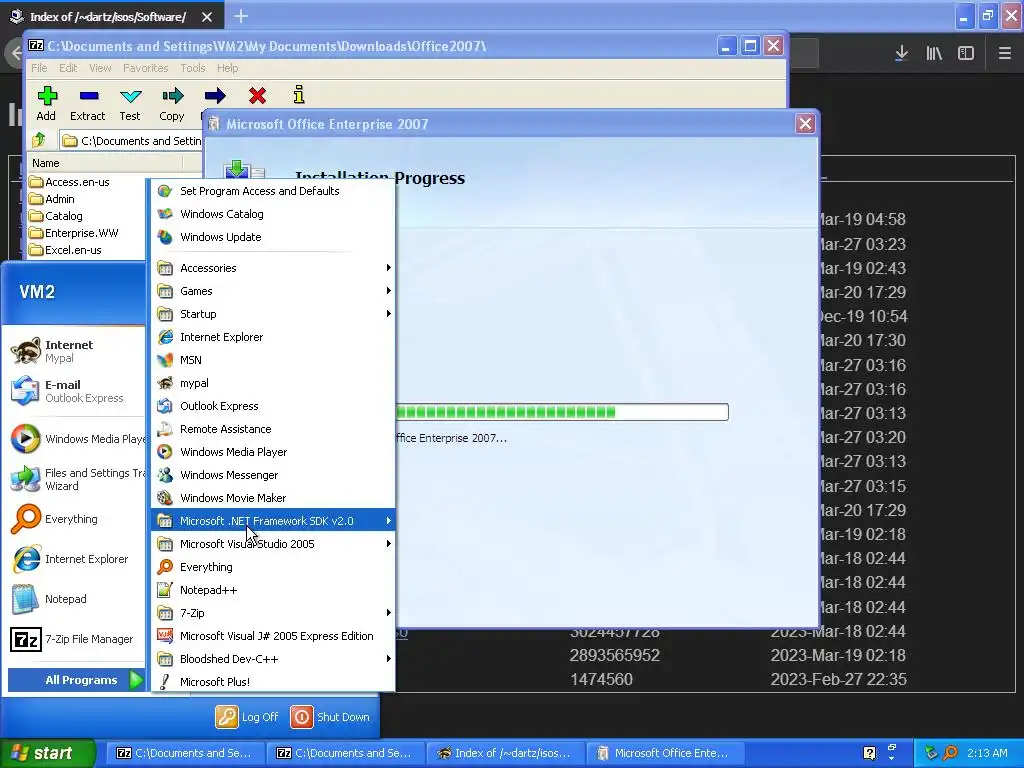Open the View menu in 7-Zip

click(100, 68)
